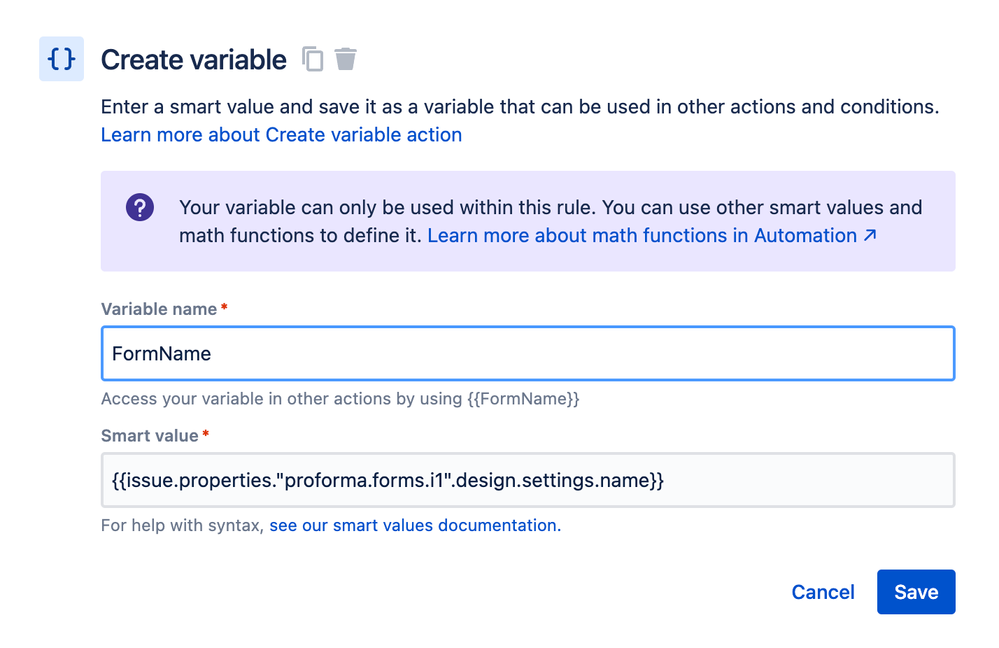Click the Smart value label

[x=150, y=436]
